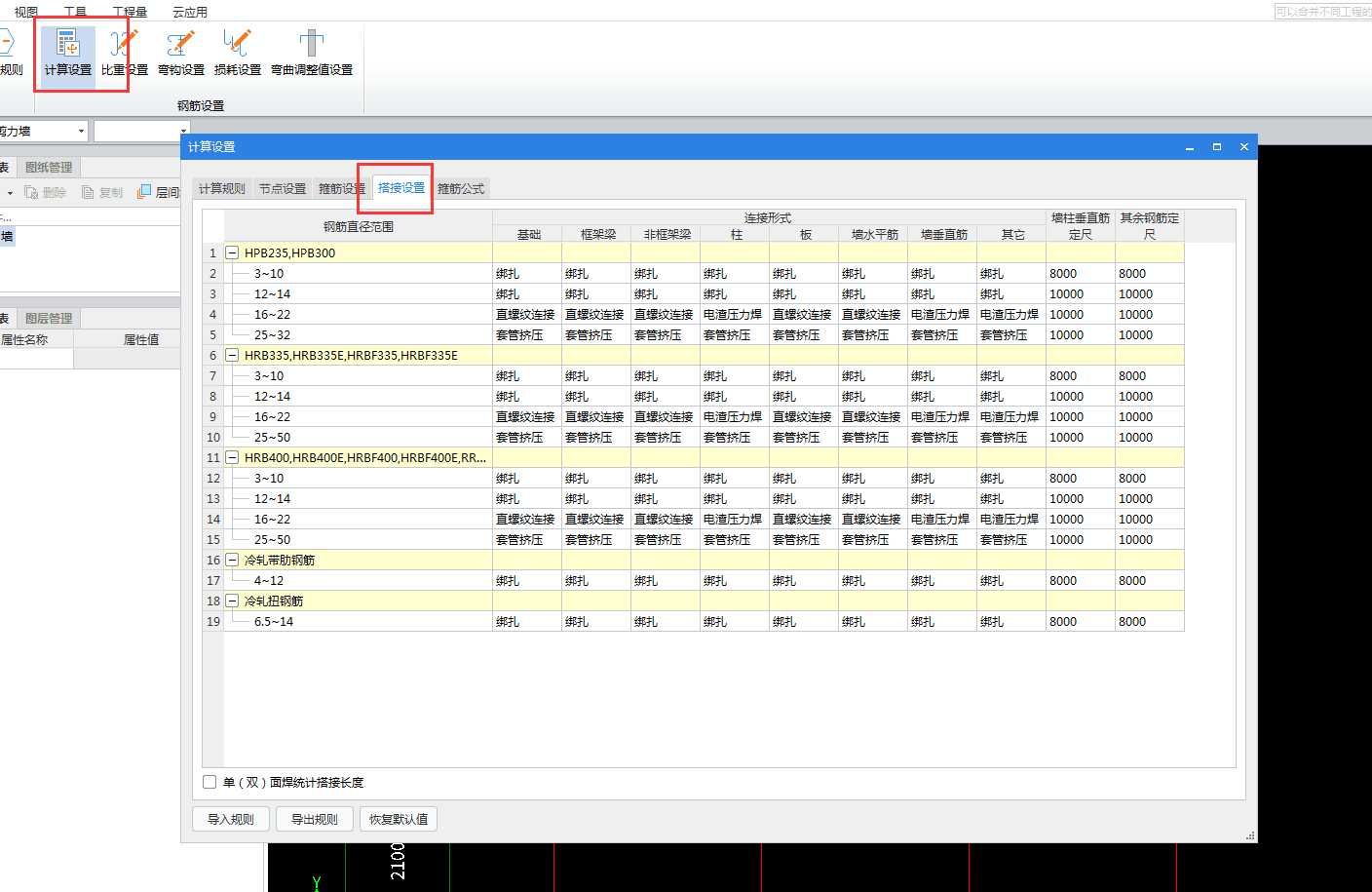Open the 视图 menu
The width and height of the screenshot is (1372, 892).
click(x=26, y=12)
